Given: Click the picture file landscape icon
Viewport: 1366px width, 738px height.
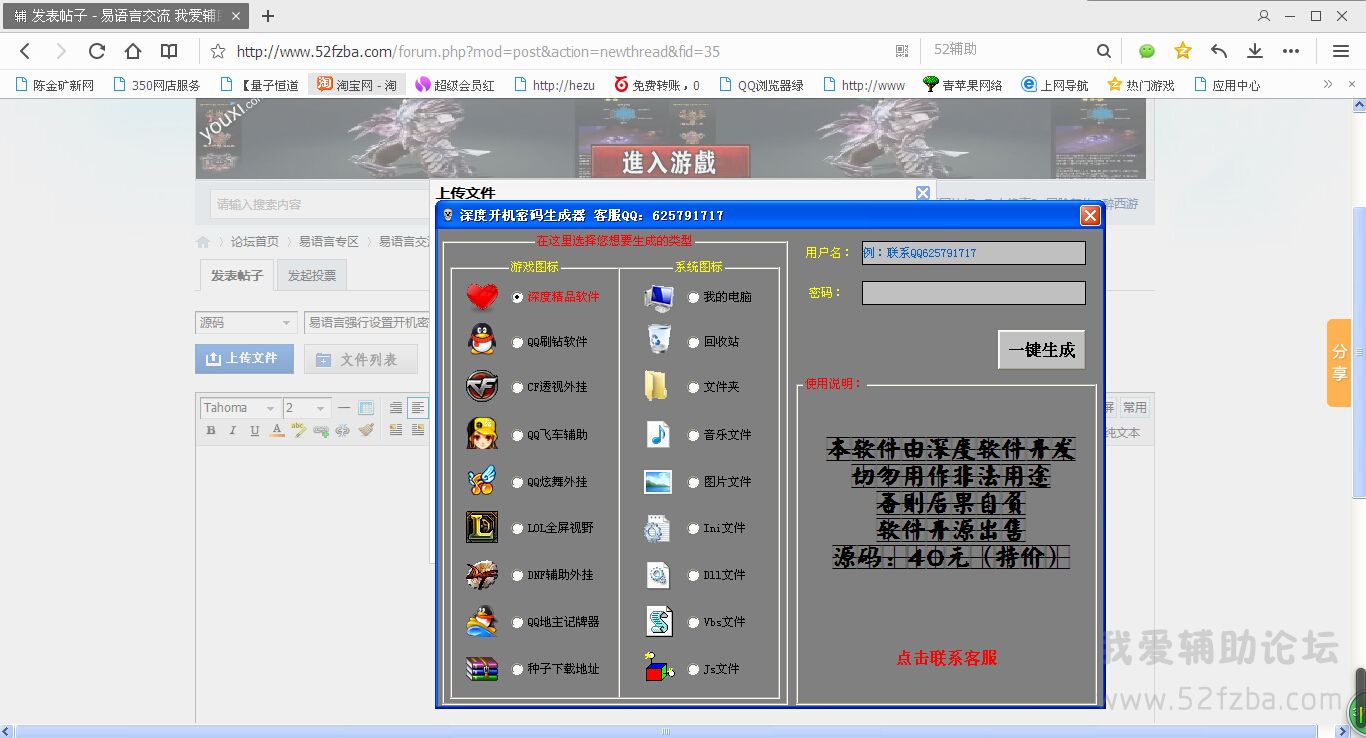Looking at the screenshot, I should [658, 482].
